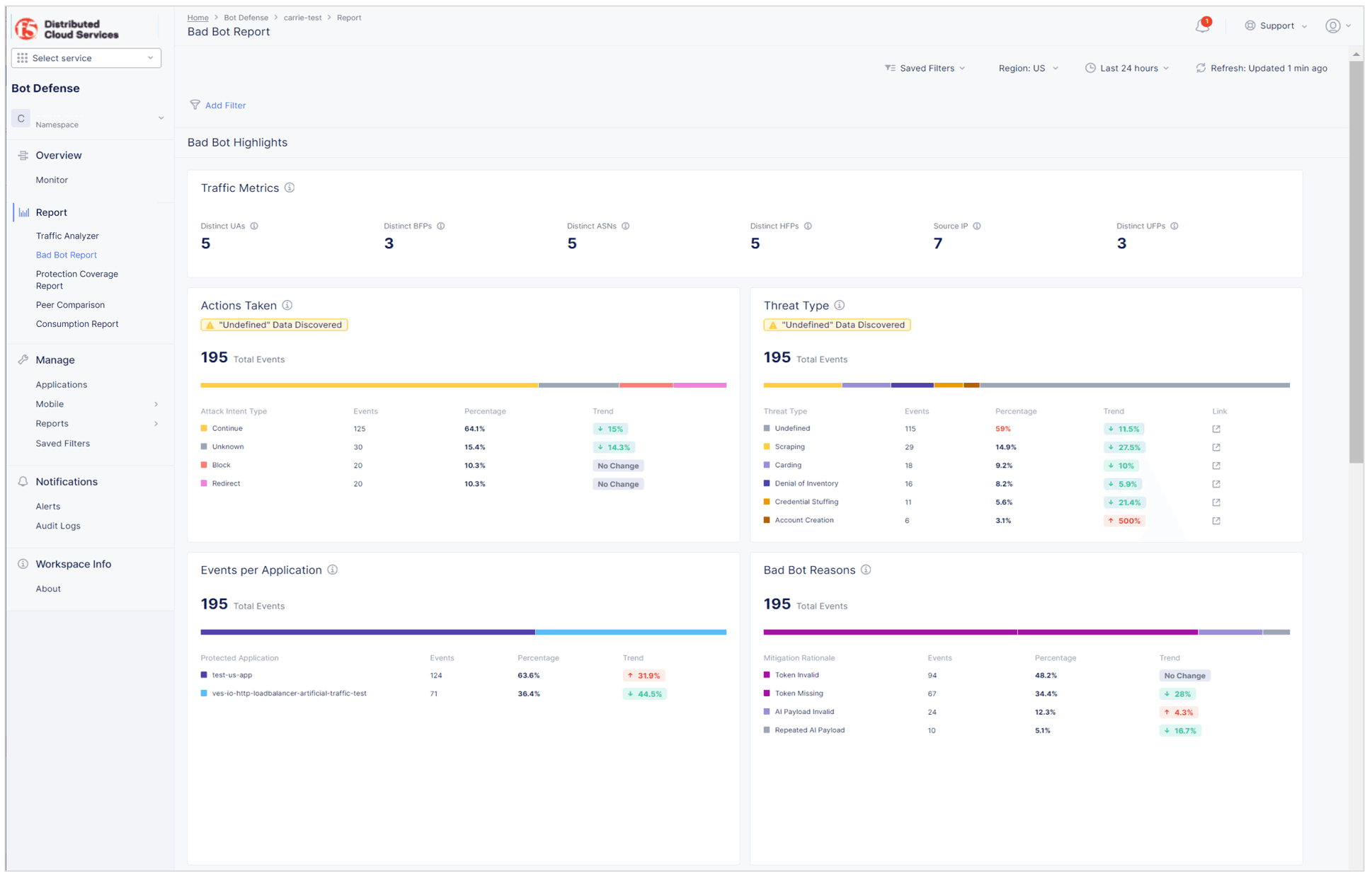This screenshot has width=1372, height=881.
Task: Click the info icon beside Threat Type
Action: pyautogui.click(x=840, y=306)
